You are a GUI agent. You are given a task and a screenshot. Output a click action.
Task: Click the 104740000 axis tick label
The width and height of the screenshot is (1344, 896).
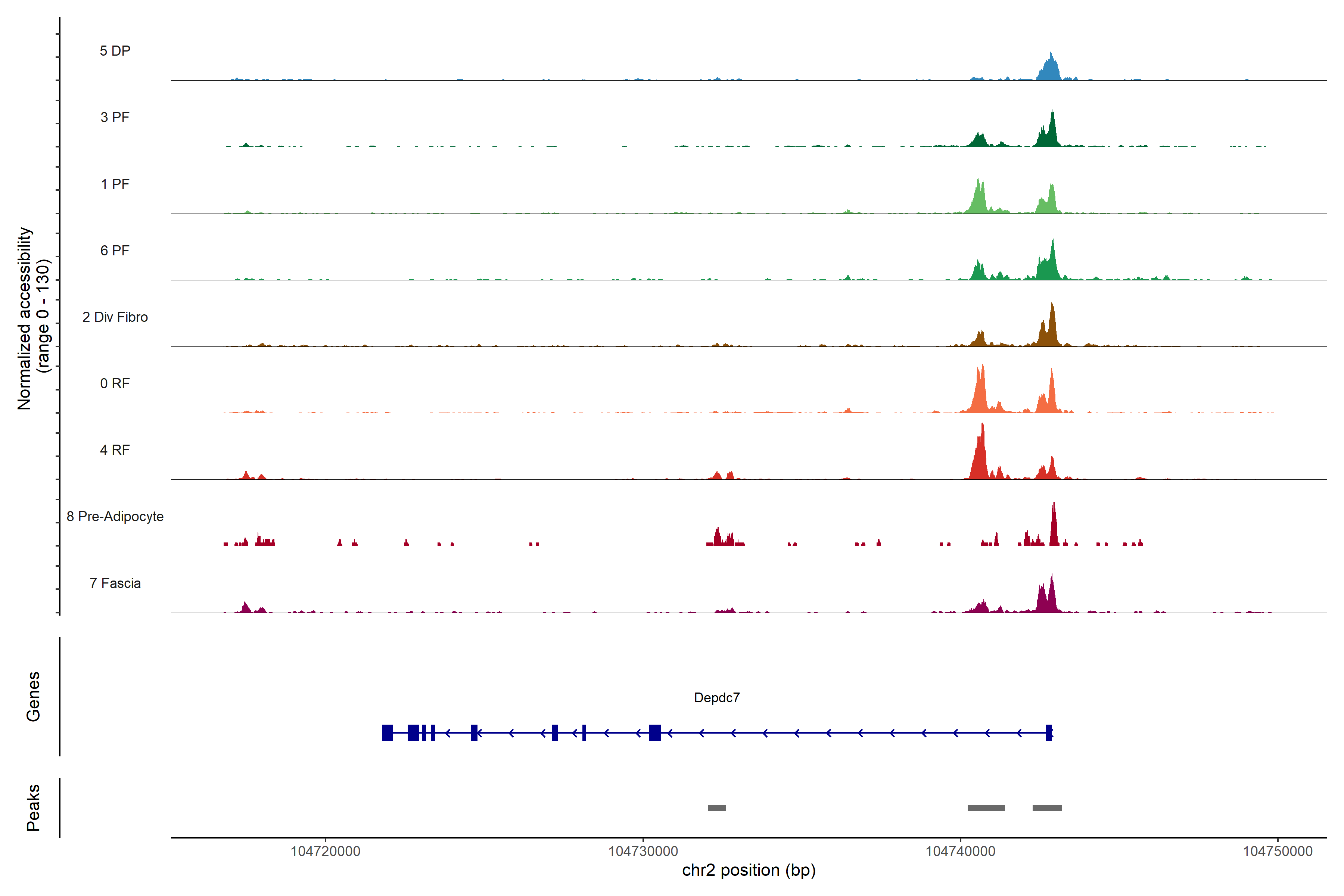pyautogui.click(x=960, y=851)
